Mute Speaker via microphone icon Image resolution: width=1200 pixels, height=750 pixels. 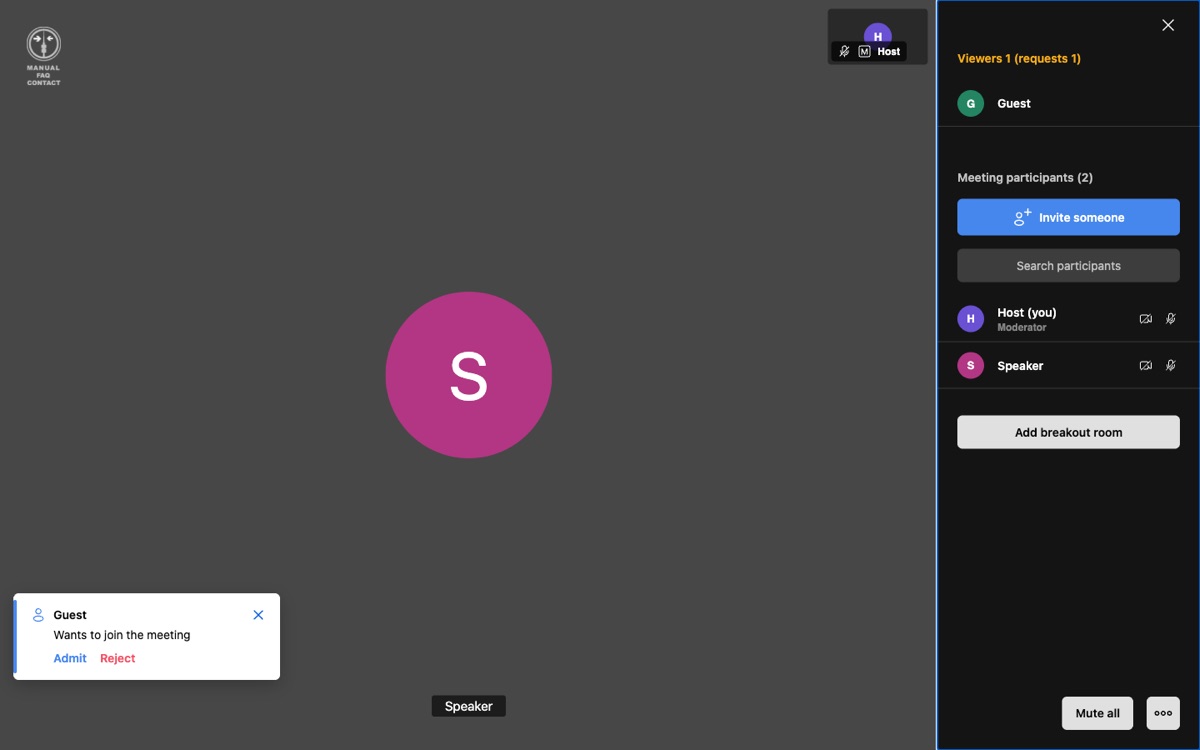pos(1171,366)
